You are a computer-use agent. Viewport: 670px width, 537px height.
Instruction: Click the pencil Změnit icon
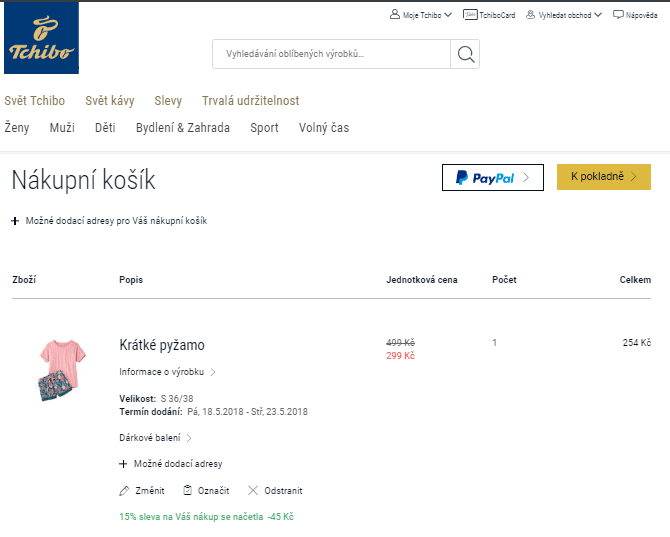point(124,491)
